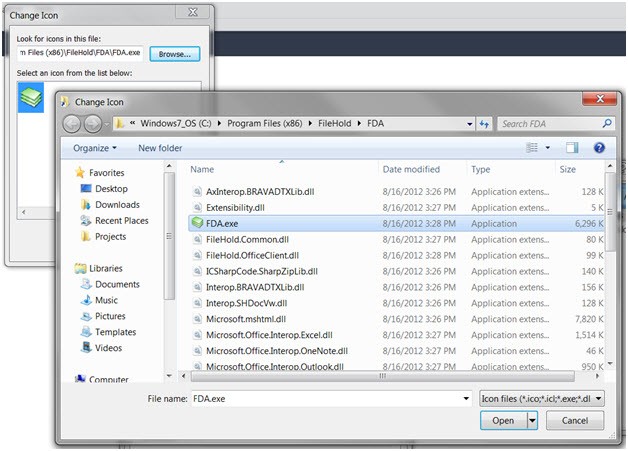The width and height of the screenshot is (628, 451).
Task: Click the File name input field
Action: click(326, 399)
